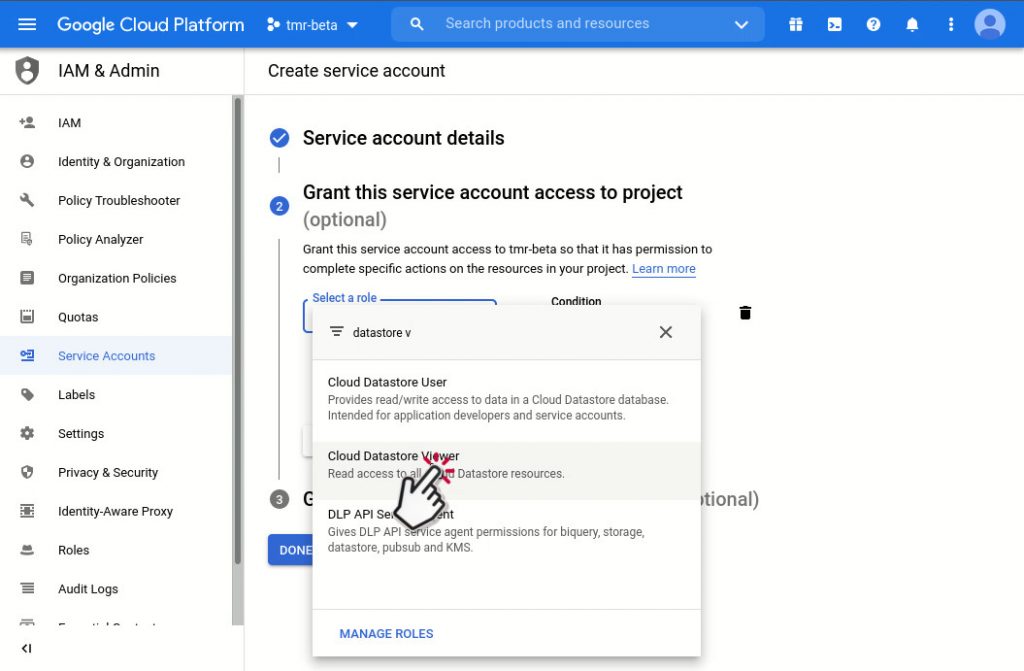The width and height of the screenshot is (1024, 671).
Task: Open Organization Policies page
Action: pyautogui.click(x=117, y=278)
